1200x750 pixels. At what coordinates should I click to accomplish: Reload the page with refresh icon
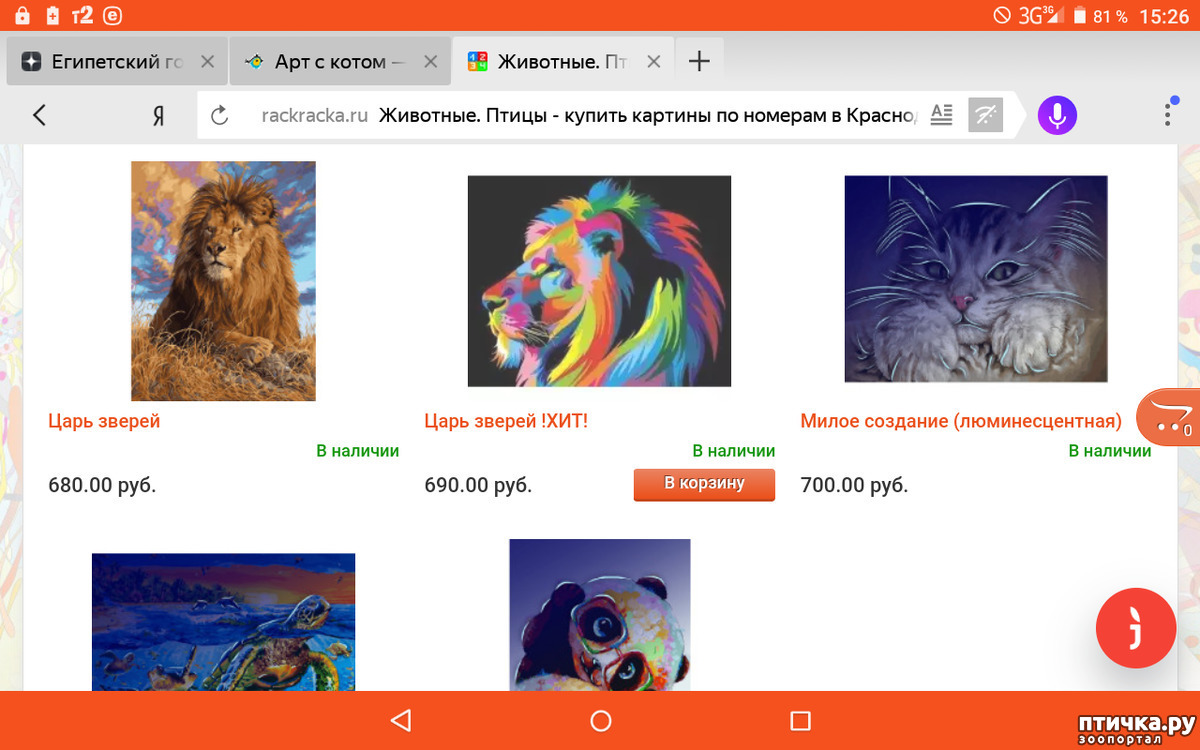coord(221,116)
